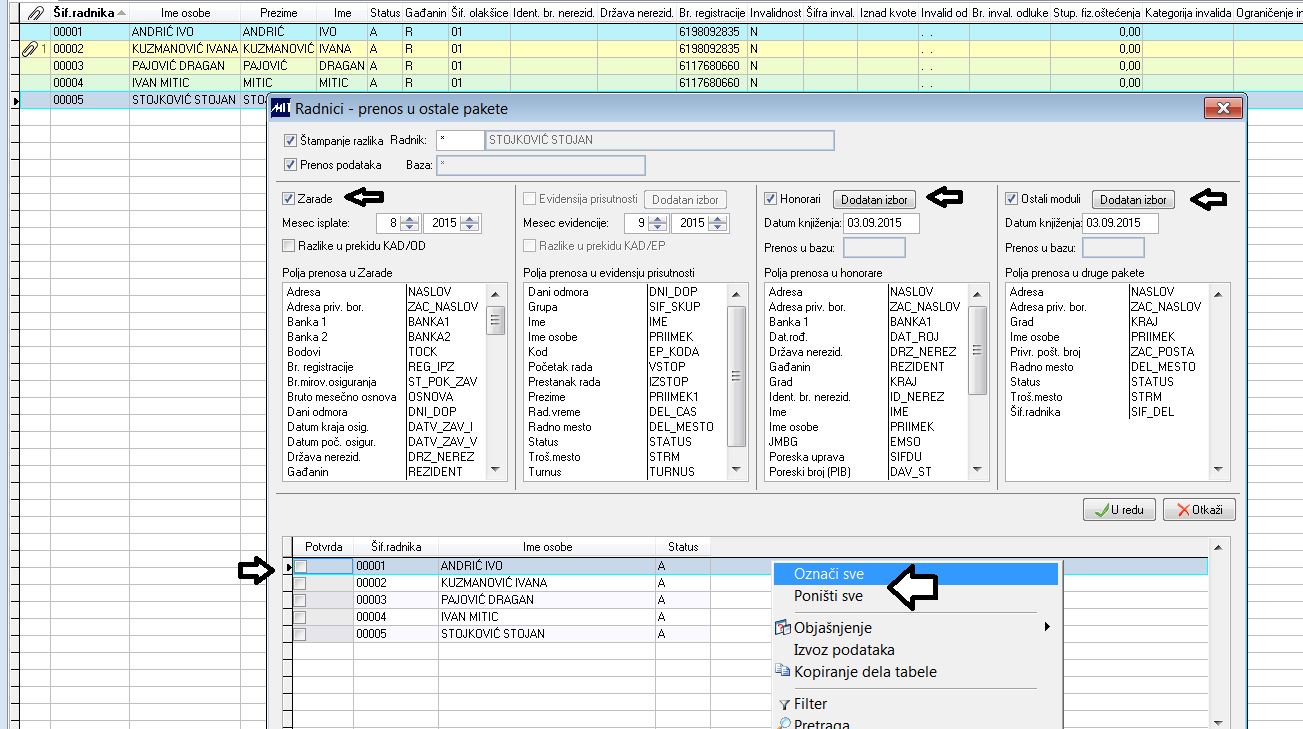Choose Filter from context menu
Image resolution: width=1303 pixels, height=729 pixels.
click(x=915, y=704)
